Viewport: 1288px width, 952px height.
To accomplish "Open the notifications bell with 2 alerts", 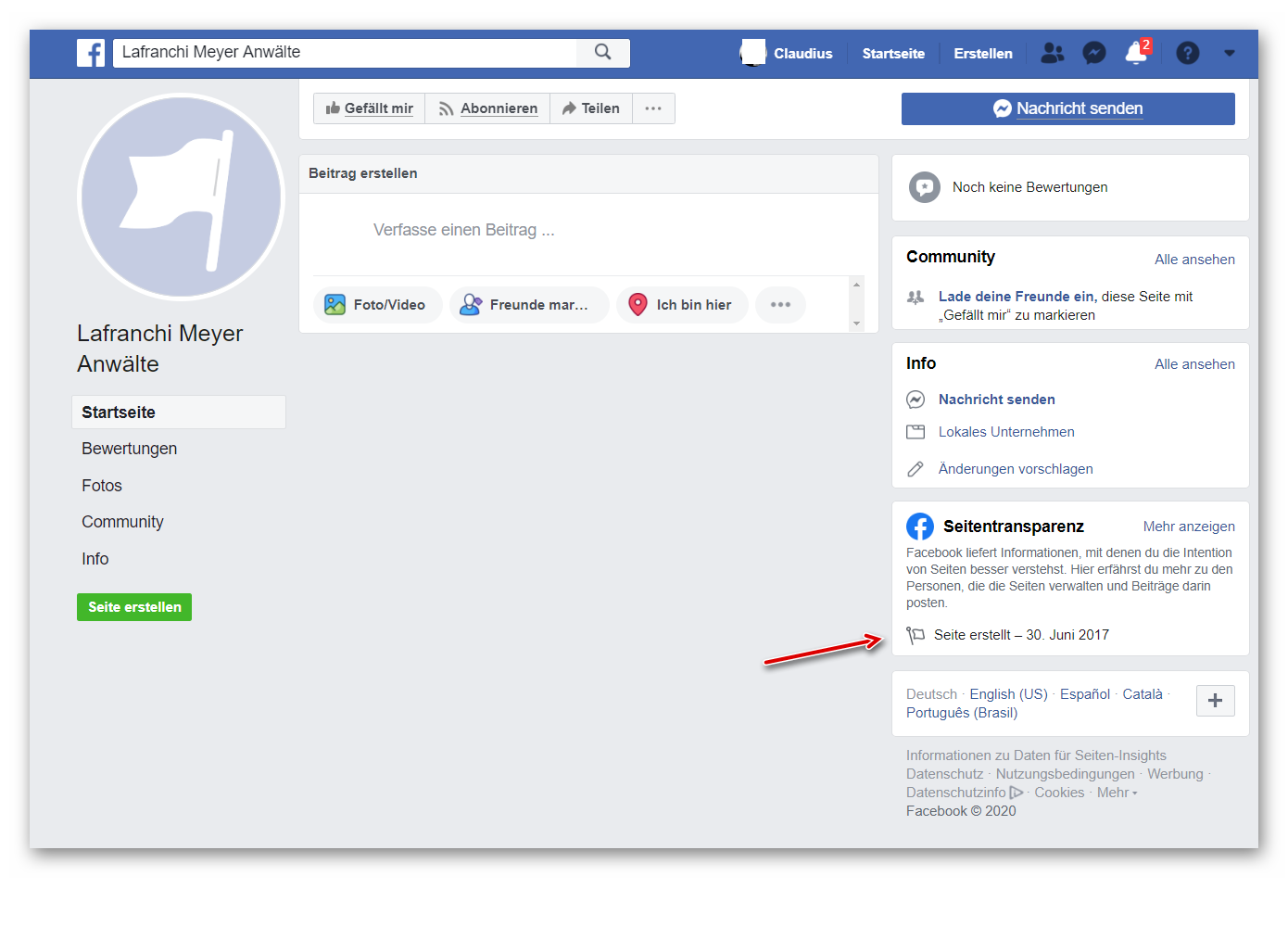I will tap(1136, 55).
